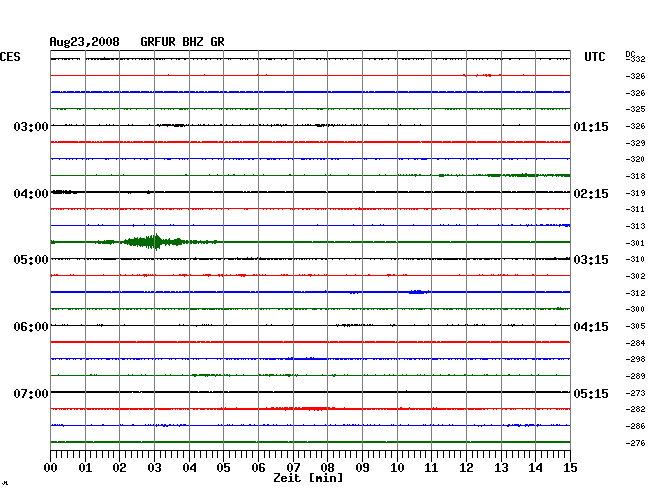Viewport: 650px width, 494px height.
Task: Click the 05:15 UTC time label
Action: (x=591, y=393)
